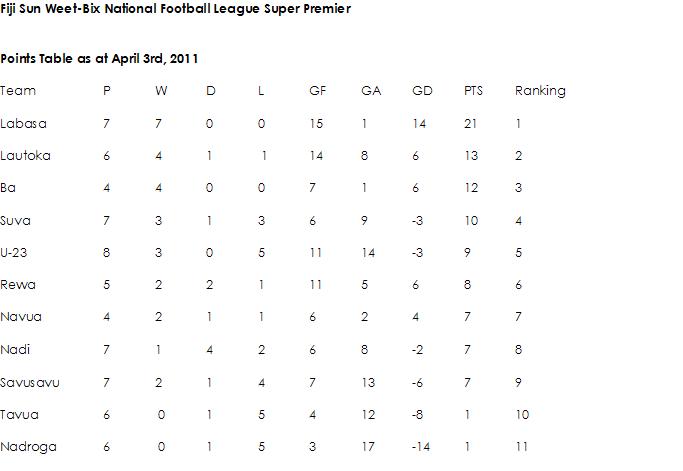The height and width of the screenshot is (471, 683).
Task: Click the Suva team name
Action: click(15, 220)
